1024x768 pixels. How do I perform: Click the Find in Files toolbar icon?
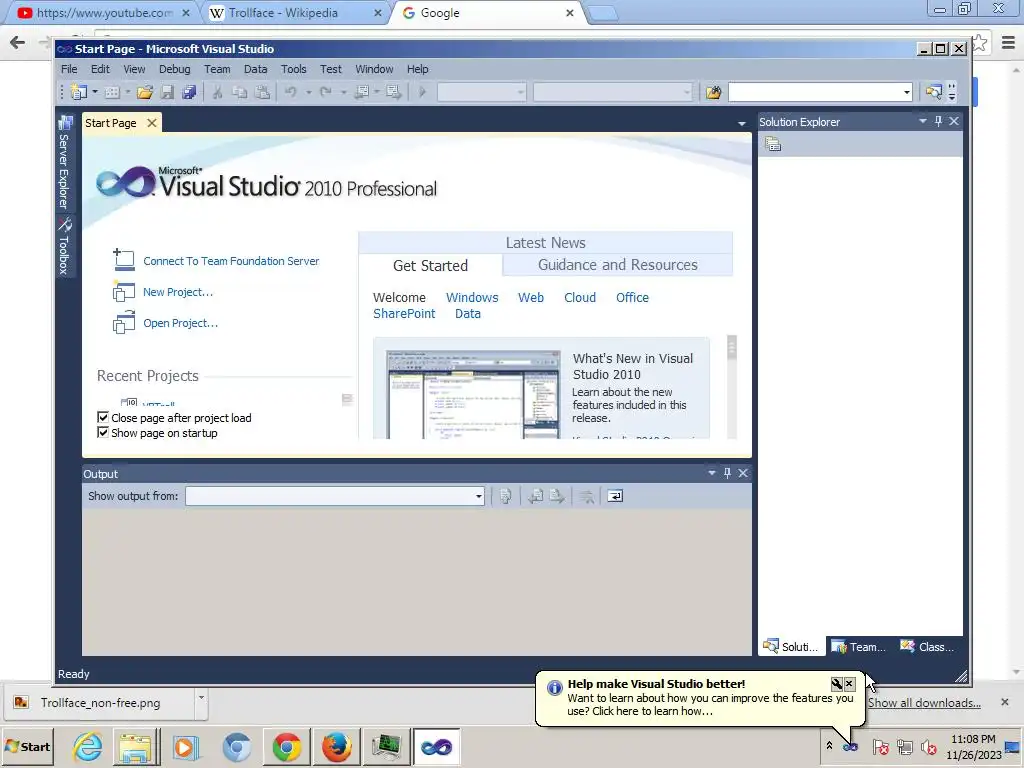(x=713, y=93)
